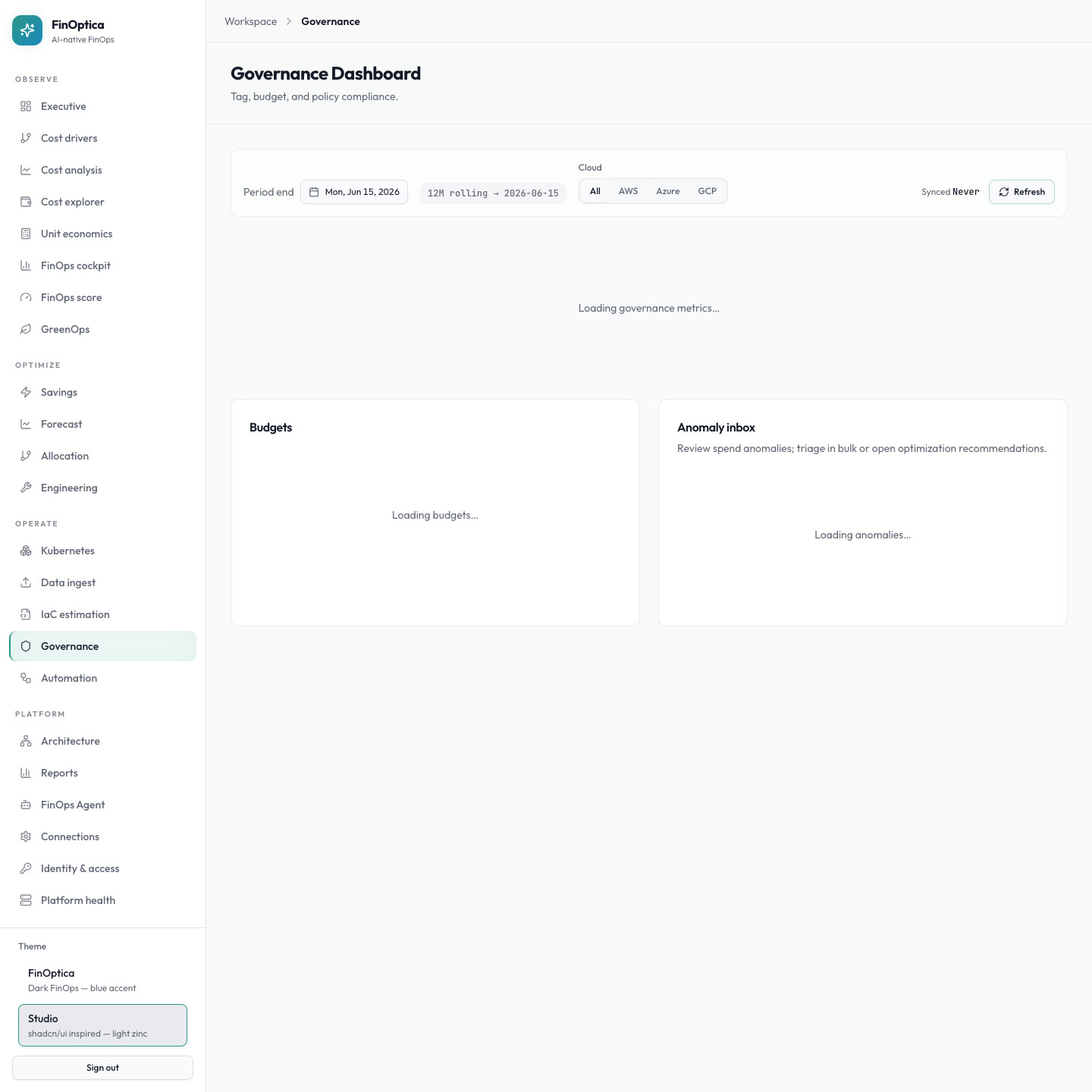Click the calendar icon in date picker
The height and width of the screenshot is (1092, 1092).
(314, 192)
